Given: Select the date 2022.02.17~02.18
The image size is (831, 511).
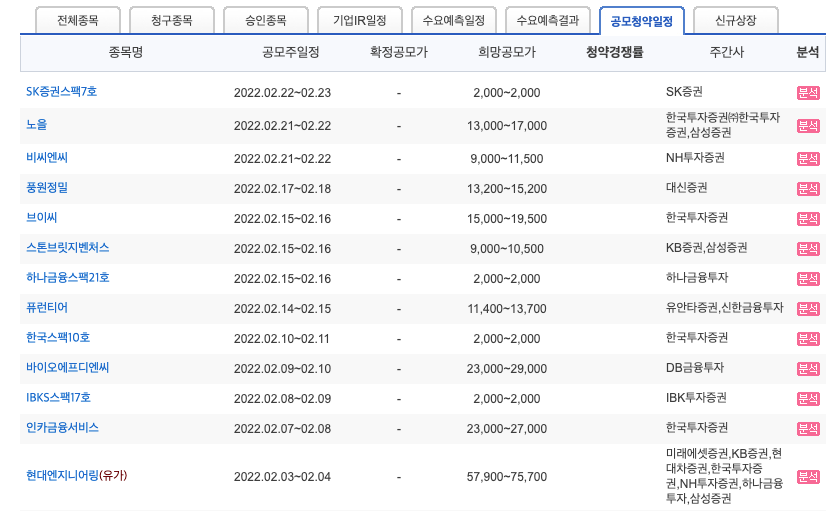Looking at the screenshot, I should pyautogui.click(x=282, y=189).
